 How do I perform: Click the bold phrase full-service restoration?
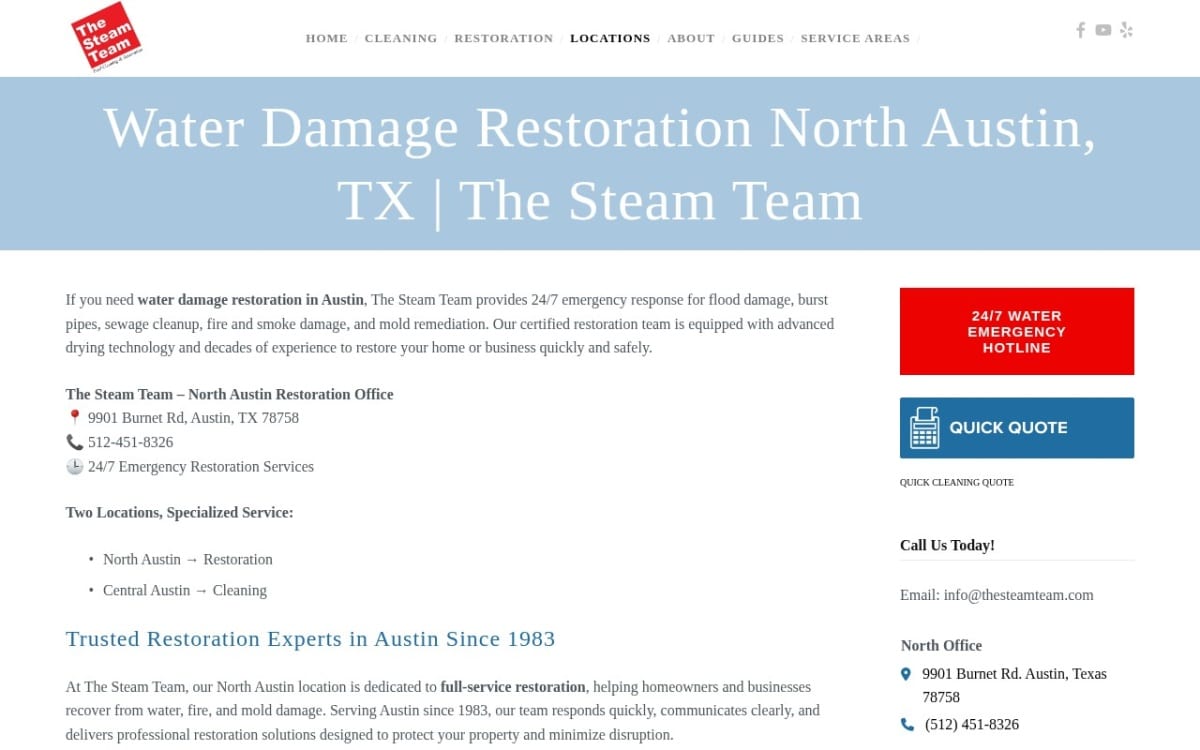point(513,687)
